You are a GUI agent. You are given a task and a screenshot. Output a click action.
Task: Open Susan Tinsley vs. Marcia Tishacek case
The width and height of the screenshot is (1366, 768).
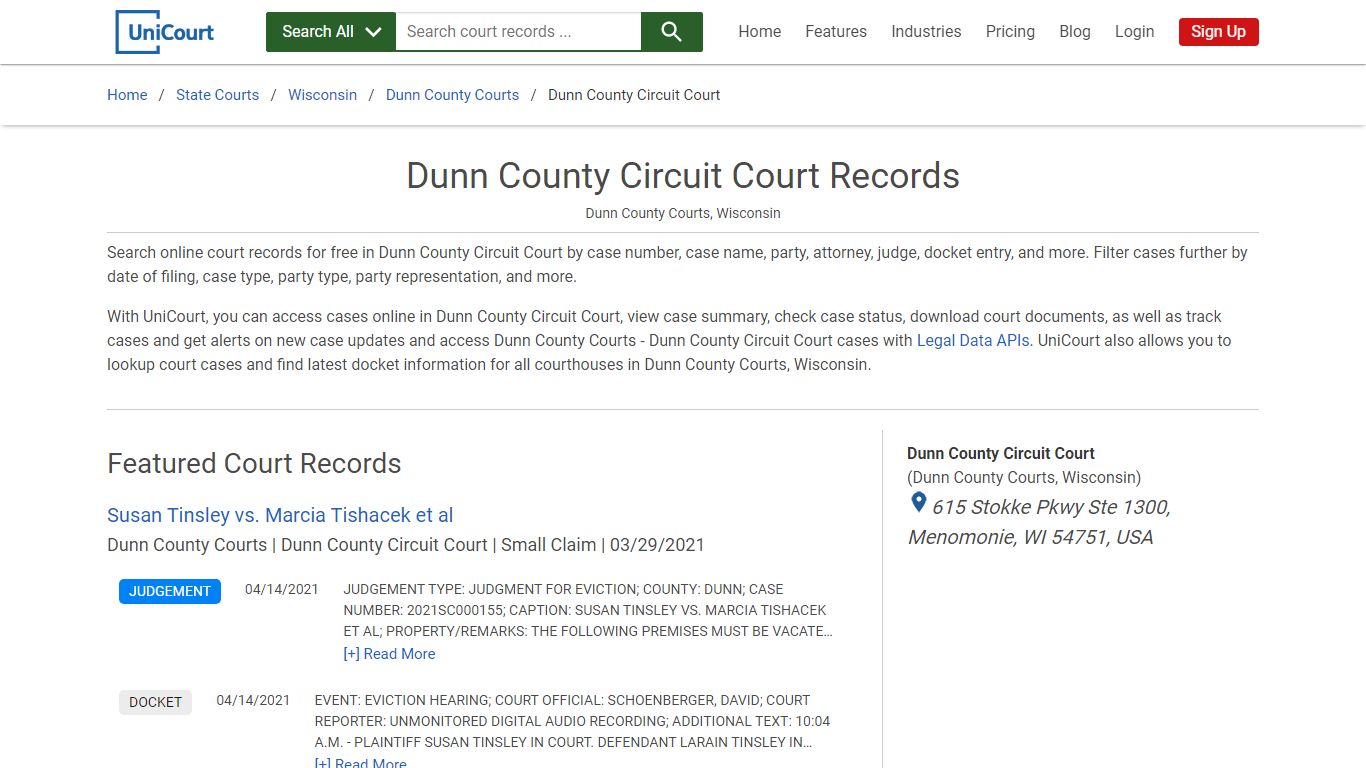pos(280,515)
